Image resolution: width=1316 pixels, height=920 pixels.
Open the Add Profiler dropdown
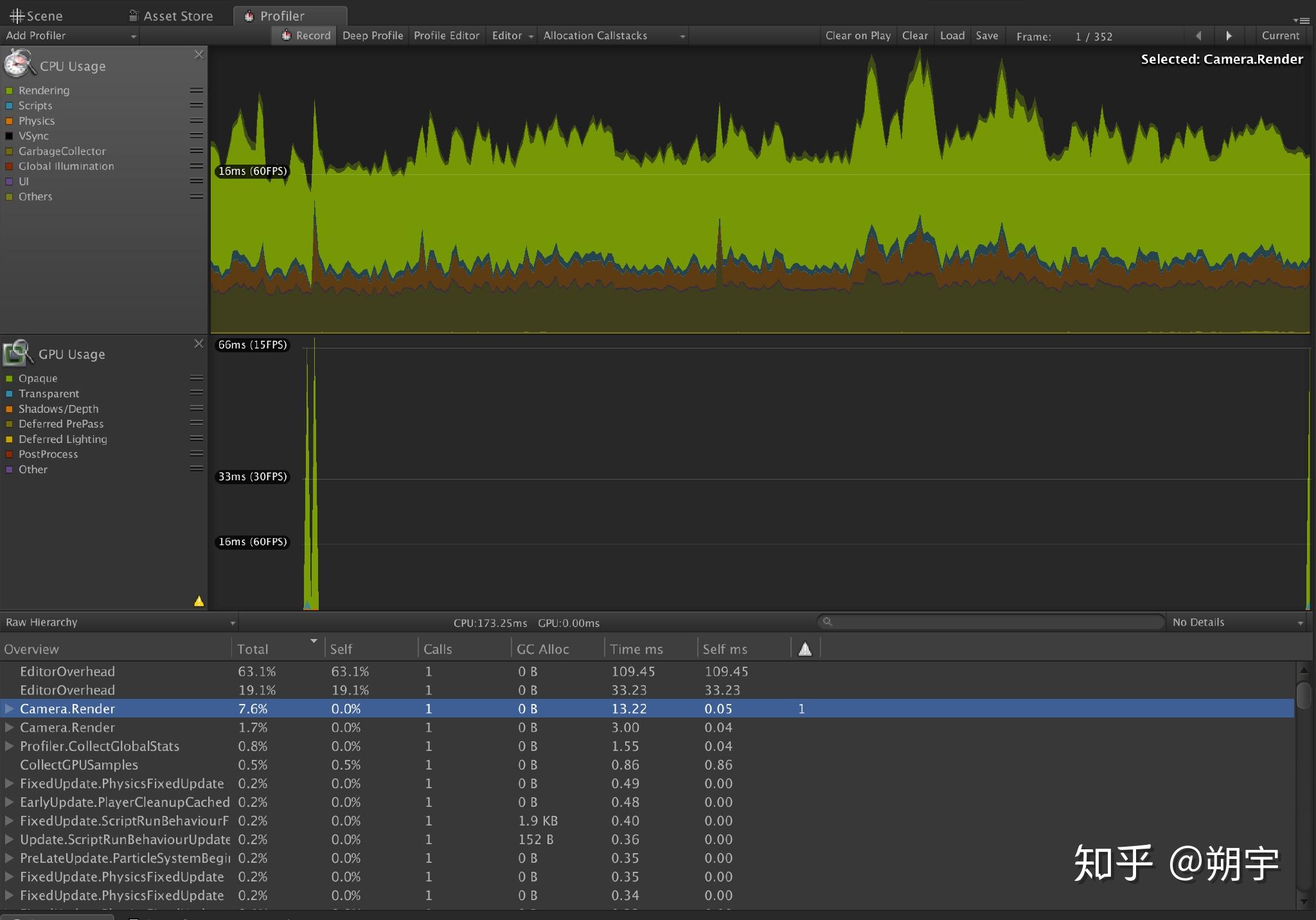(x=70, y=36)
